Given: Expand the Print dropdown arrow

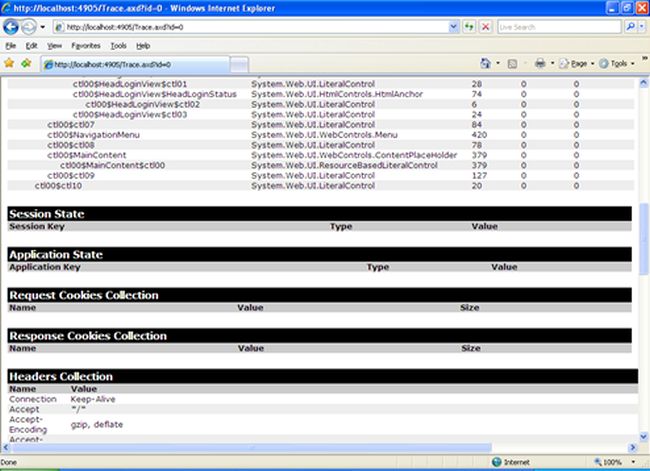Looking at the screenshot, I should 552,63.
